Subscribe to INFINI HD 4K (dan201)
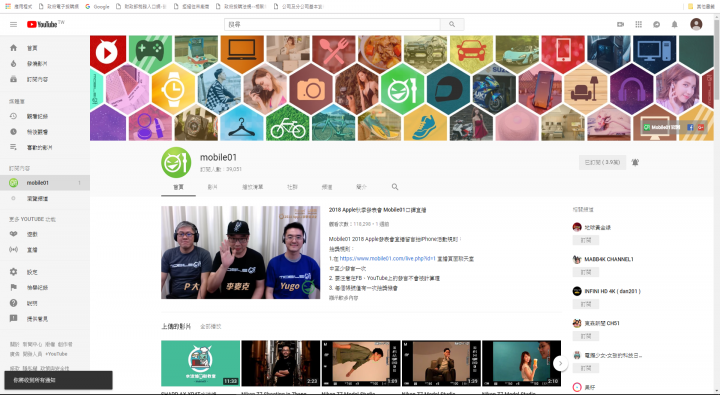Viewport: 720px width, 395px height. point(585,304)
